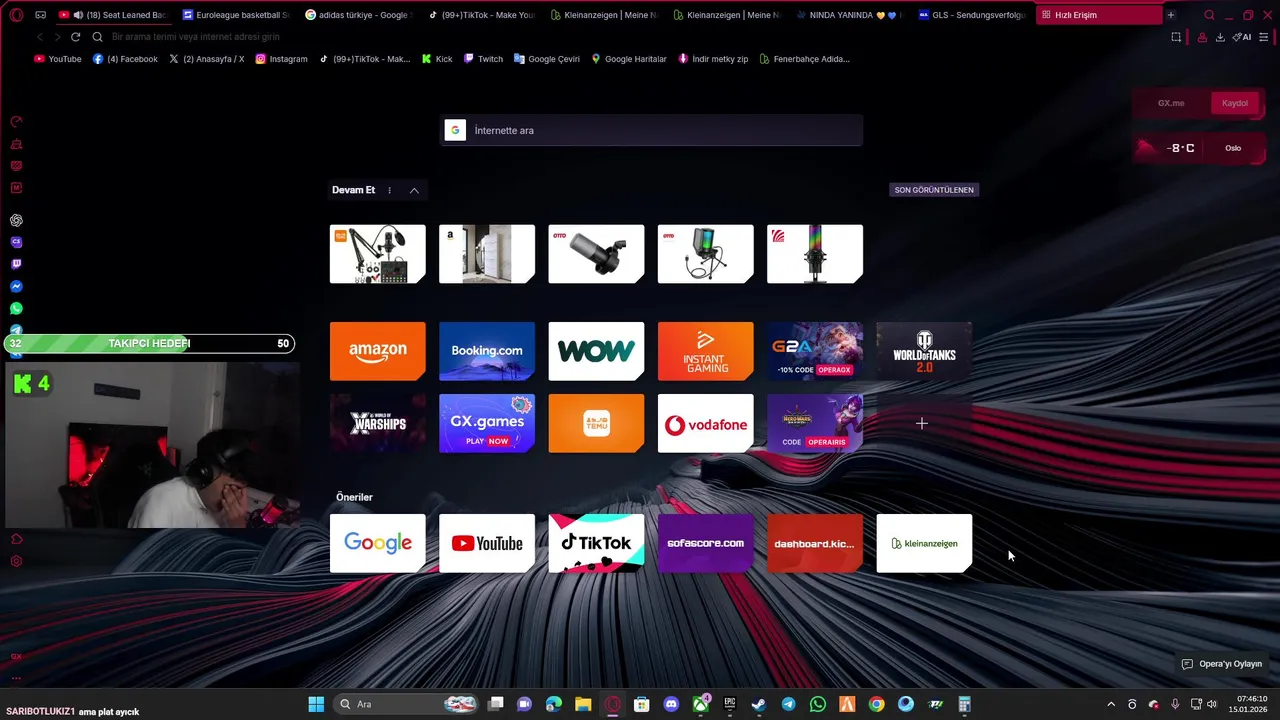Reload the current page

[75, 37]
